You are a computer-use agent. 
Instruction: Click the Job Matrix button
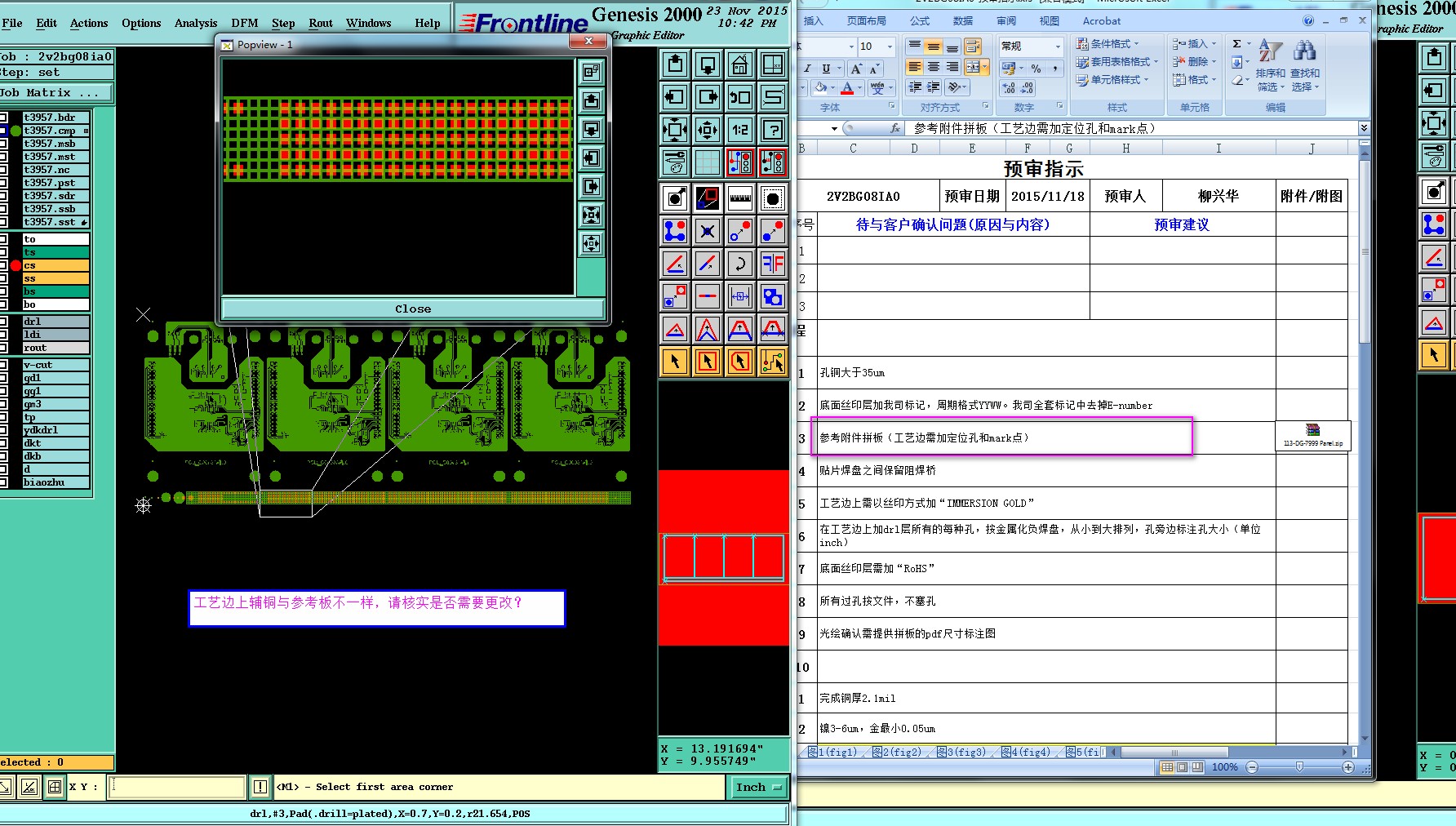click(x=56, y=93)
